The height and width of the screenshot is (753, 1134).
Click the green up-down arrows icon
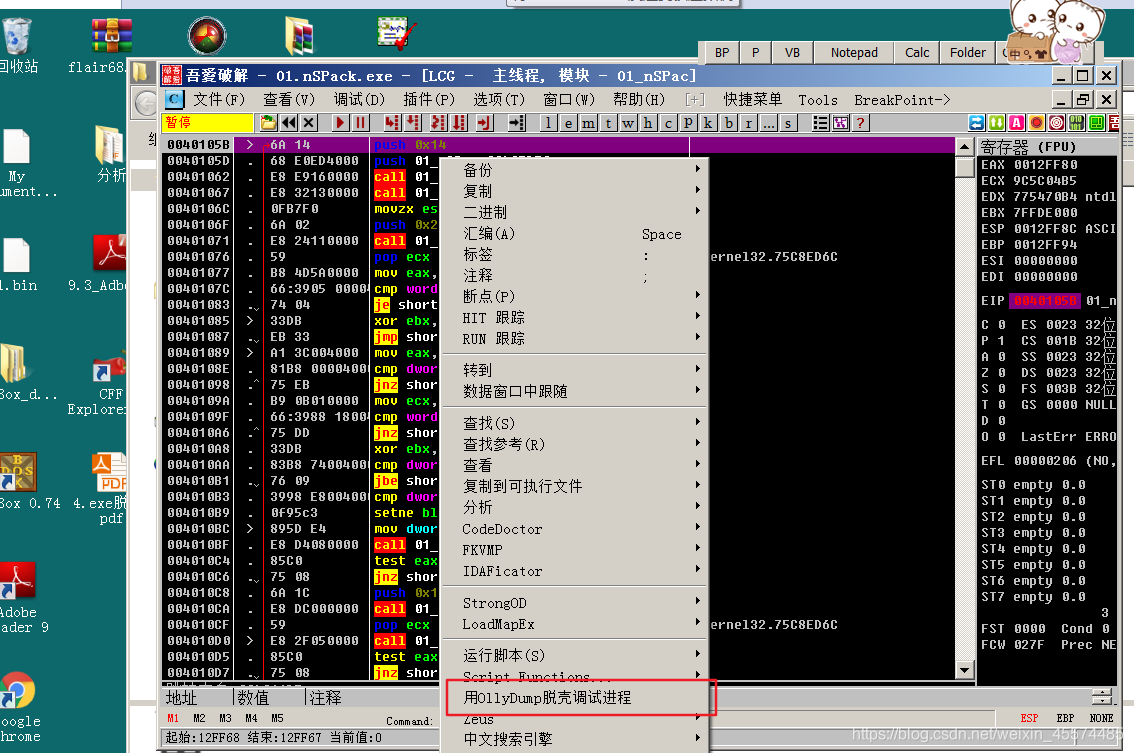(997, 123)
